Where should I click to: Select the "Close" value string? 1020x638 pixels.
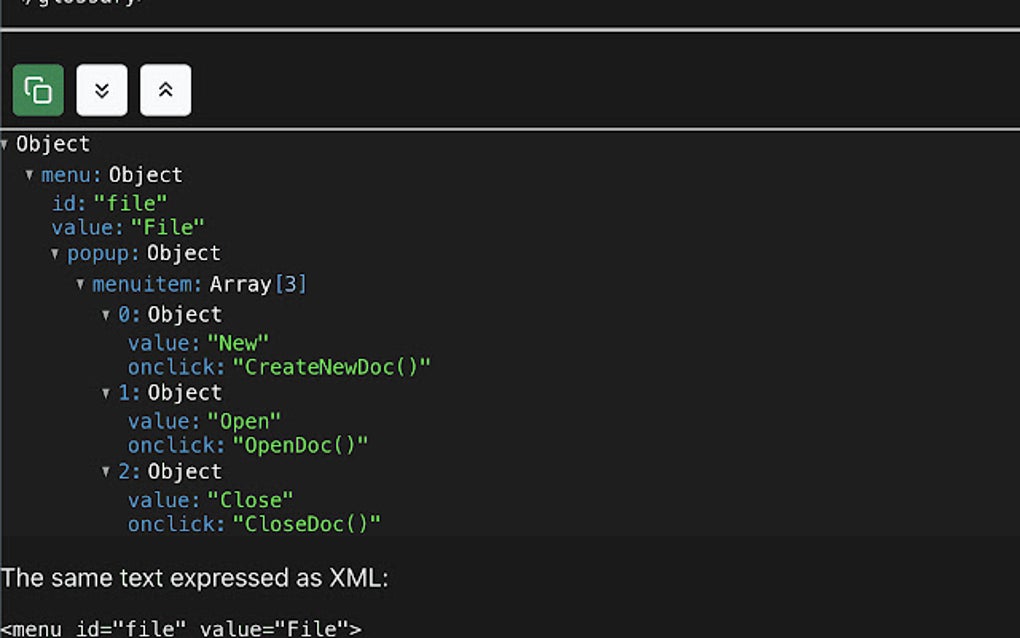tap(250, 500)
